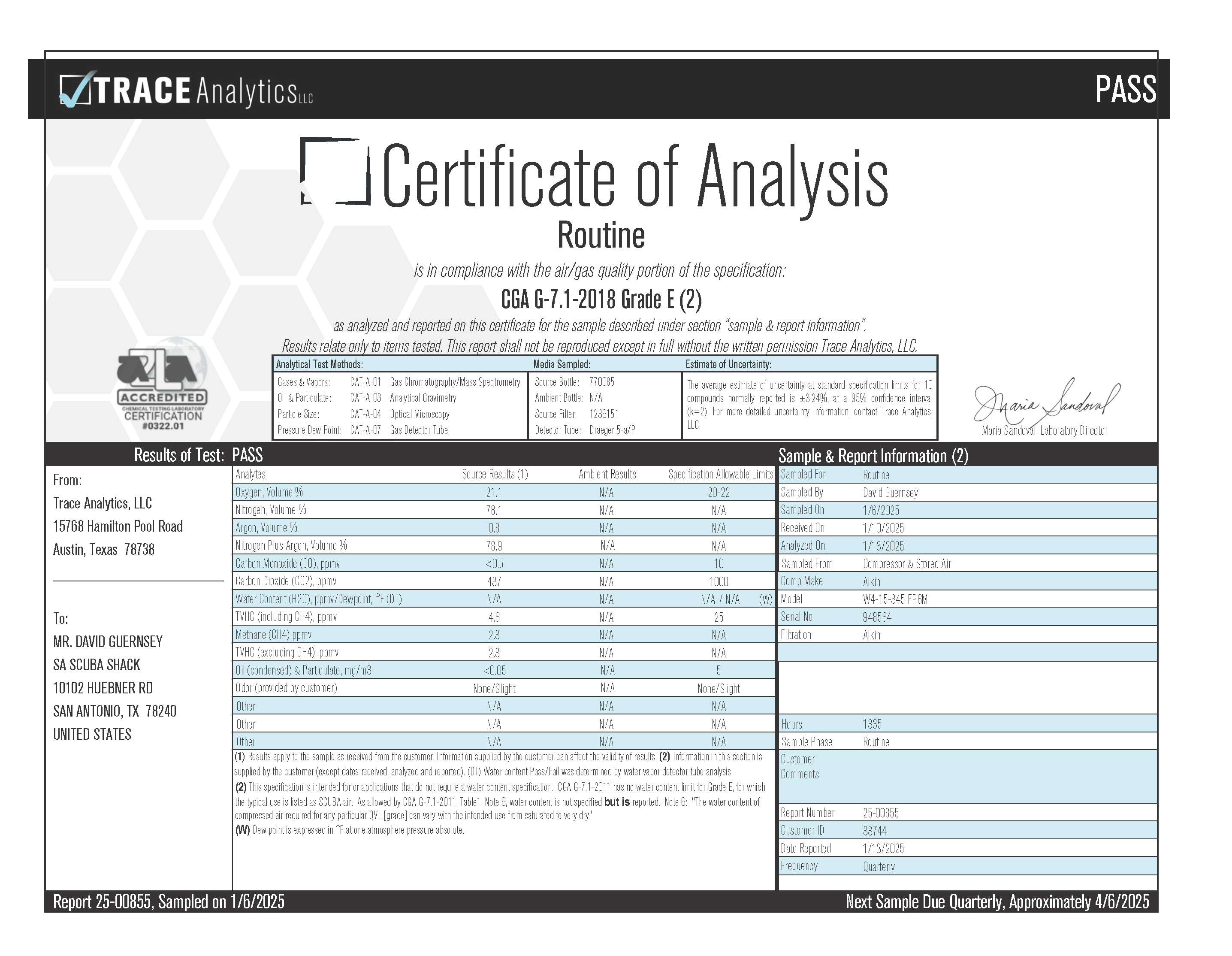Click the footer Report 25-00855, Sampled on 1/6/2025
Viewport: 1232px width, 956px height.
(x=169, y=902)
